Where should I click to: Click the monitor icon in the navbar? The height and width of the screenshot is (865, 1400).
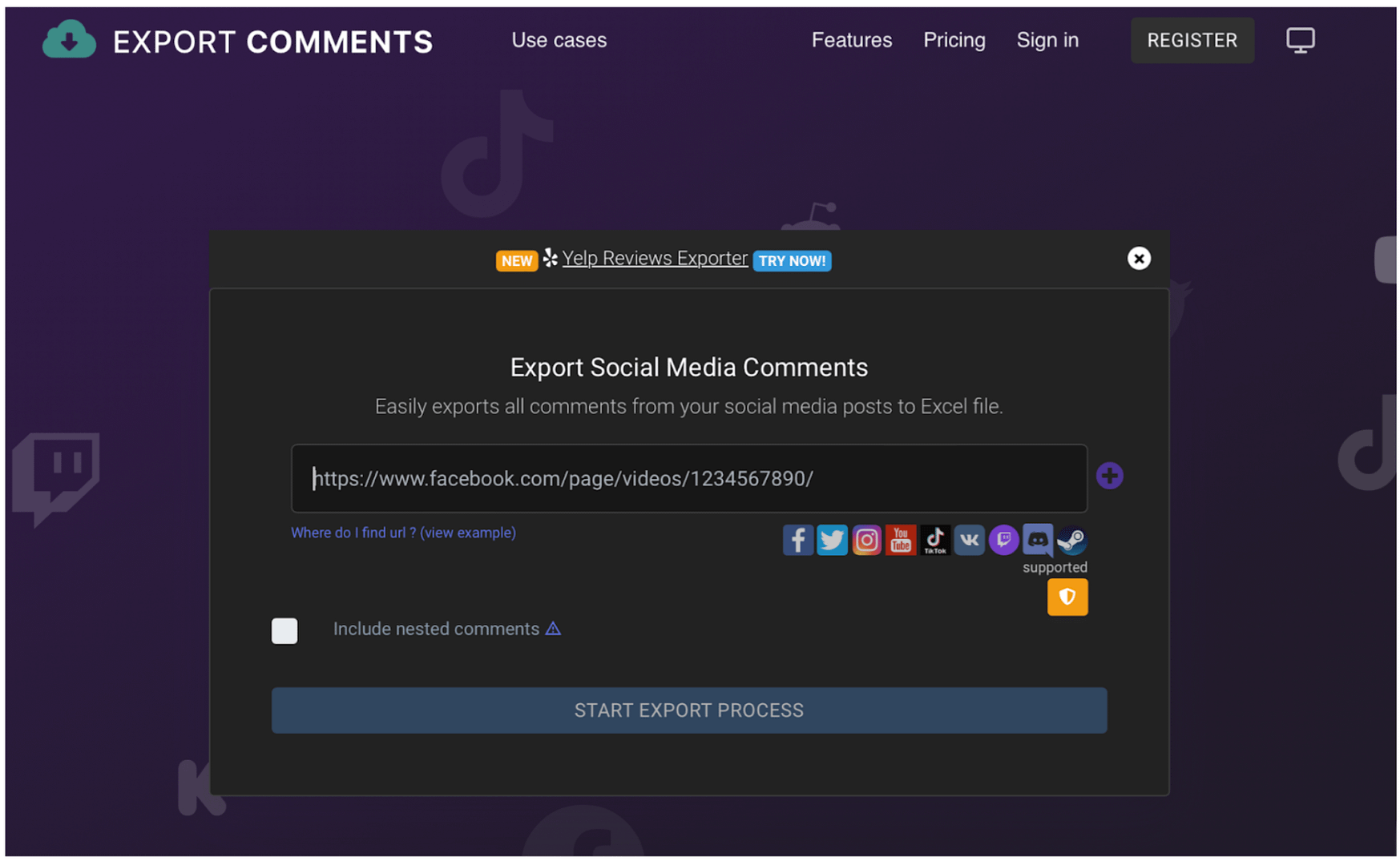[1299, 39]
